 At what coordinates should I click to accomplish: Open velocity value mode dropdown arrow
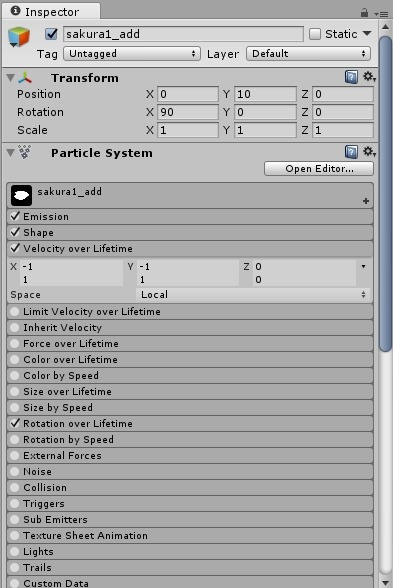[363, 267]
